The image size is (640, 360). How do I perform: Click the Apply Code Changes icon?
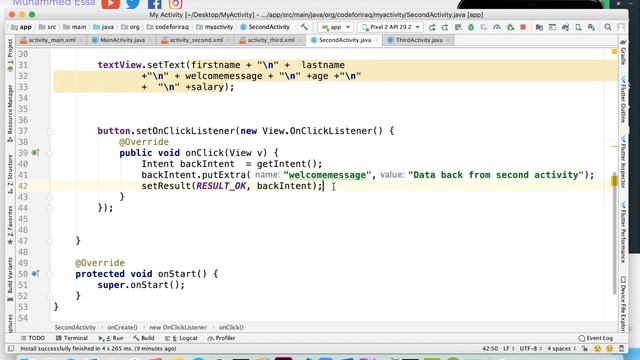click(x=458, y=27)
